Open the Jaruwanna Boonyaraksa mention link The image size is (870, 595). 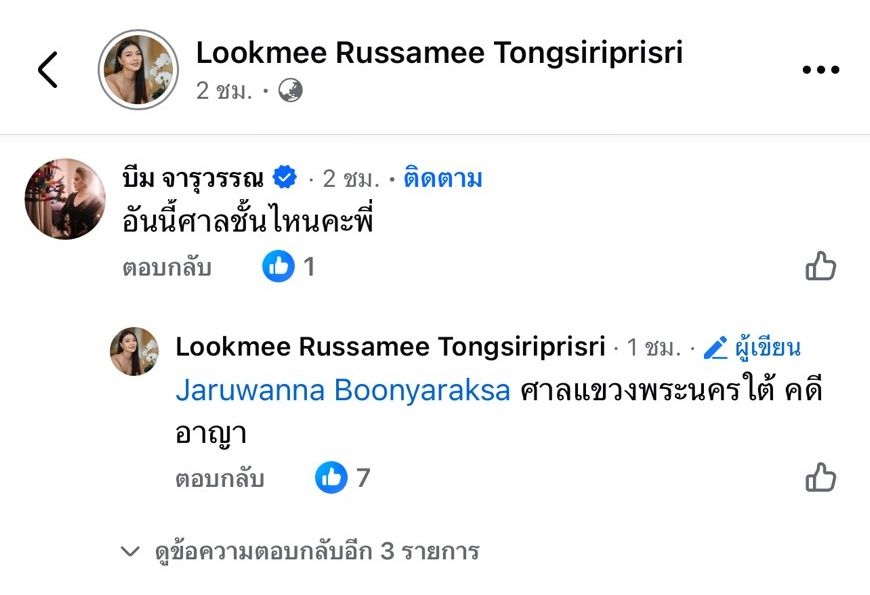pos(343,390)
